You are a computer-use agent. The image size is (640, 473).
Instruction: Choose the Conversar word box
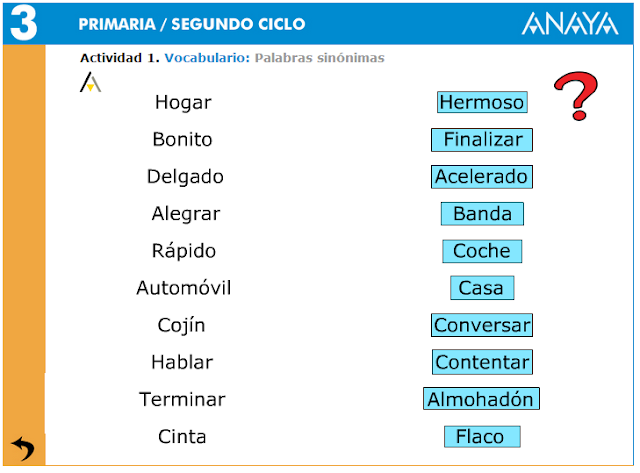pyautogui.click(x=482, y=325)
